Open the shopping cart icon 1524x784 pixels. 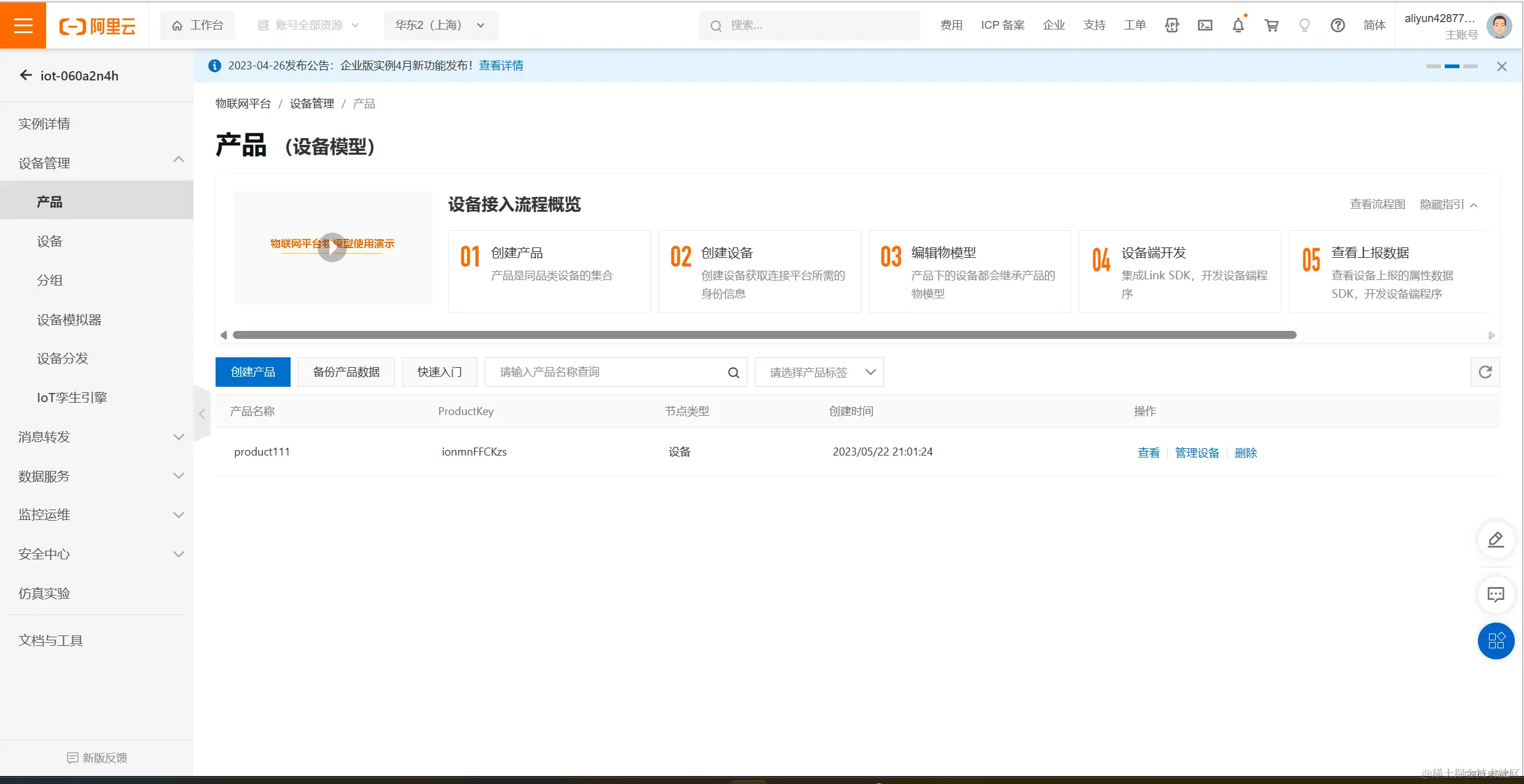coord(1272,25)
